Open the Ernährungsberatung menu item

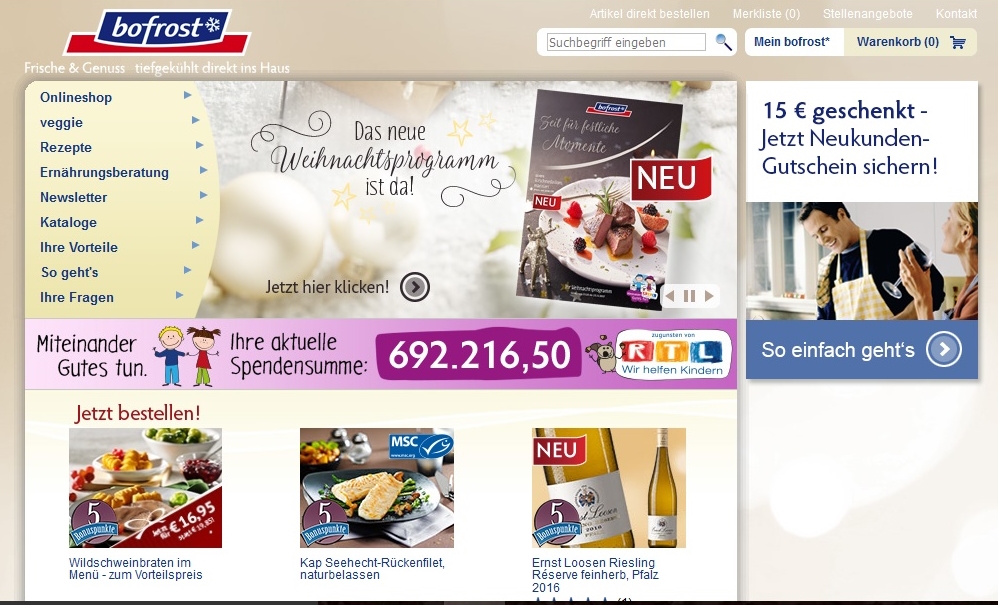104,172
